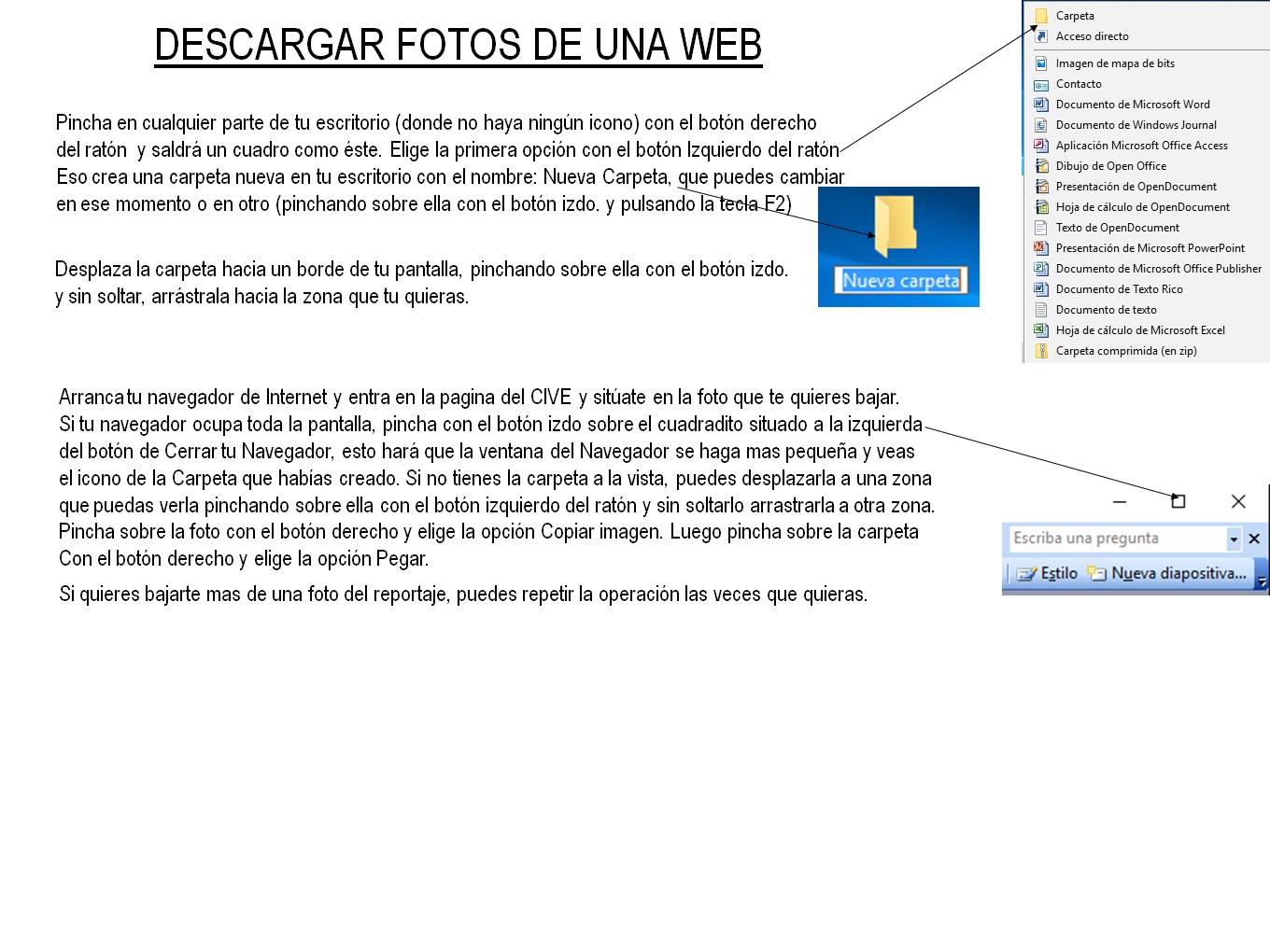Click the Open Office drawing icon
This screenshot has height=952, width=1270.
(1041, 166)
